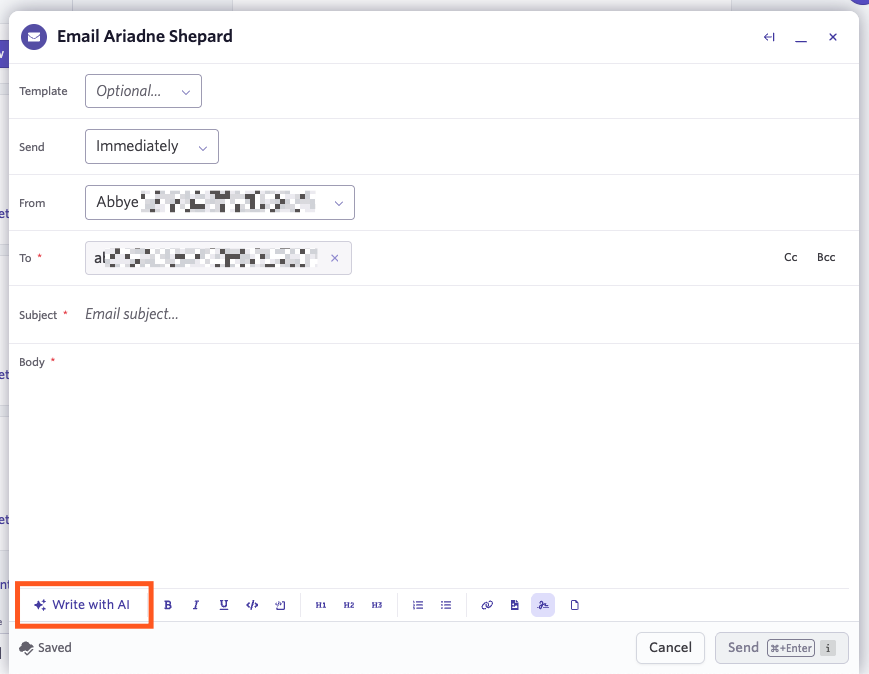Apply Heading 1 style
Viewport: 869px width, 674px height.
321,605
